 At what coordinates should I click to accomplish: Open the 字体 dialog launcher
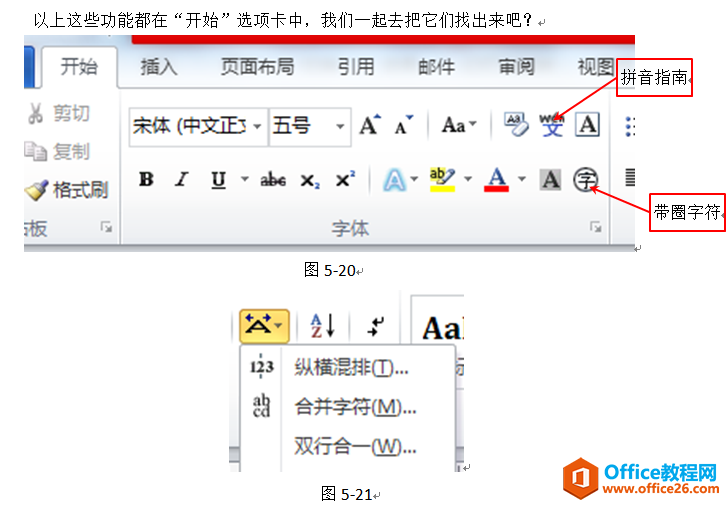pyautogui.click(x=596, y=227)
